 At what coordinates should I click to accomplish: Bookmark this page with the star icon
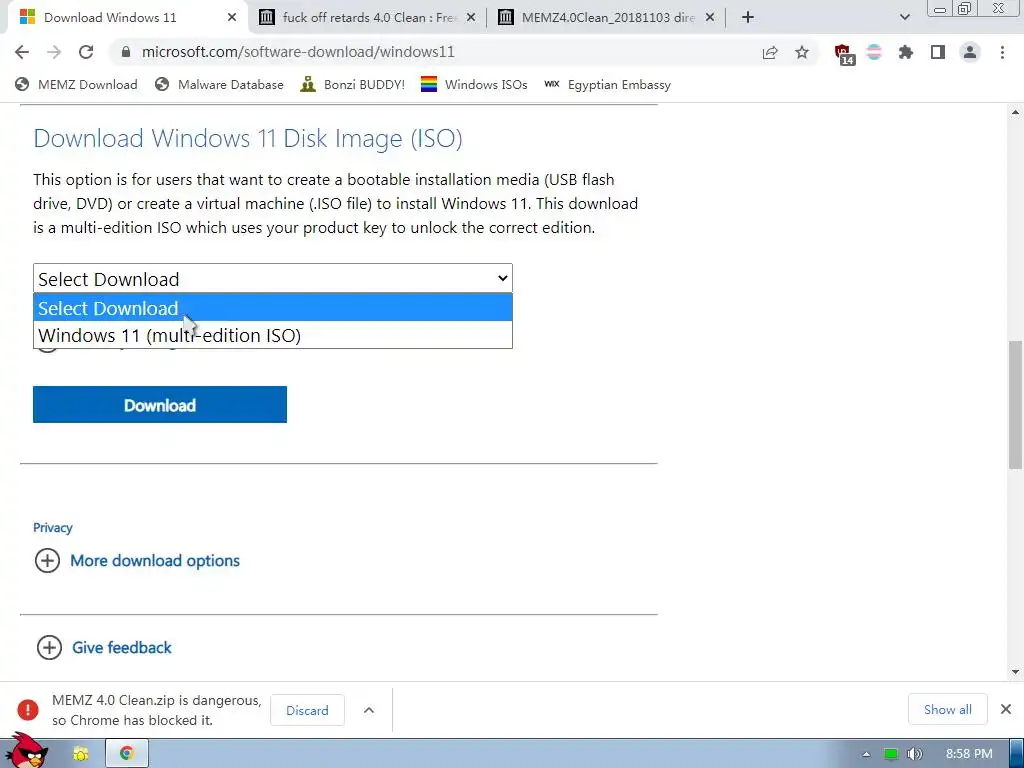[x=802, y=52]
